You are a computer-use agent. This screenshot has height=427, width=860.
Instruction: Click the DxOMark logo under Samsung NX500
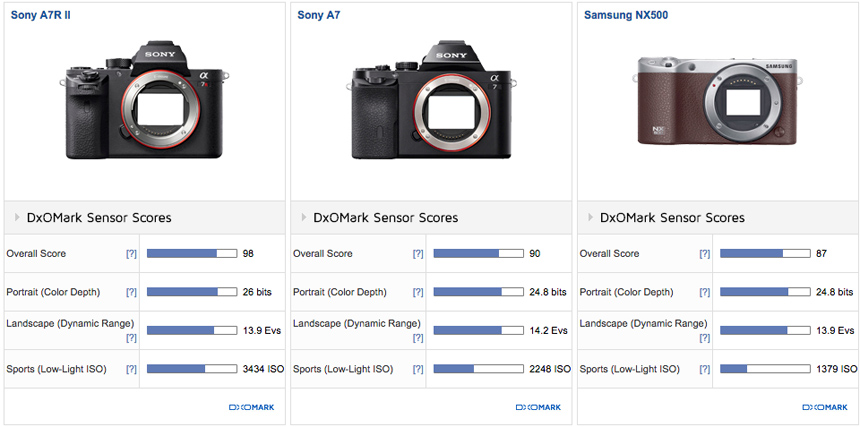[x=825, y=407]
